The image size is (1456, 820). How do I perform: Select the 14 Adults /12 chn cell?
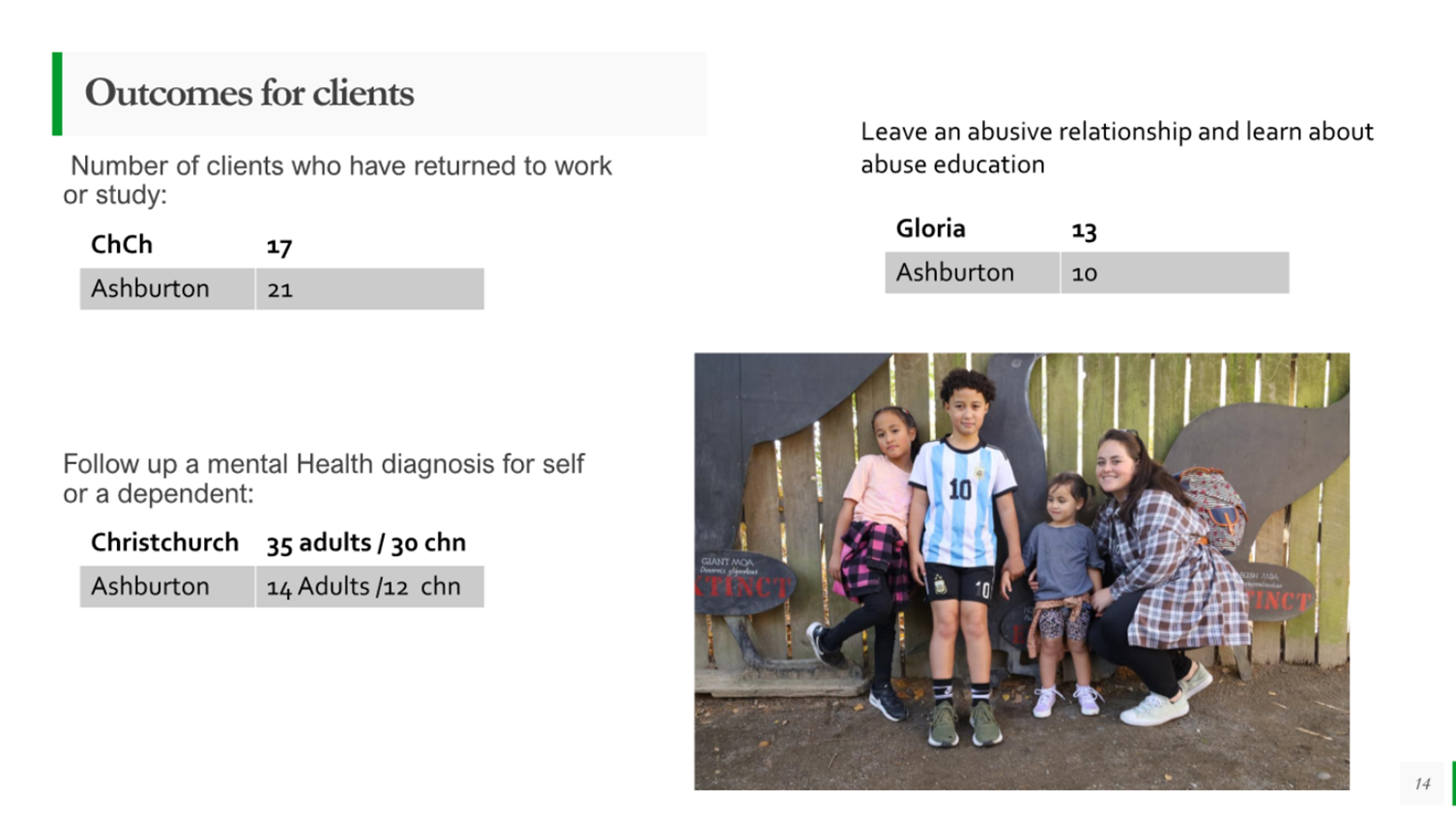tap(369, 587)
